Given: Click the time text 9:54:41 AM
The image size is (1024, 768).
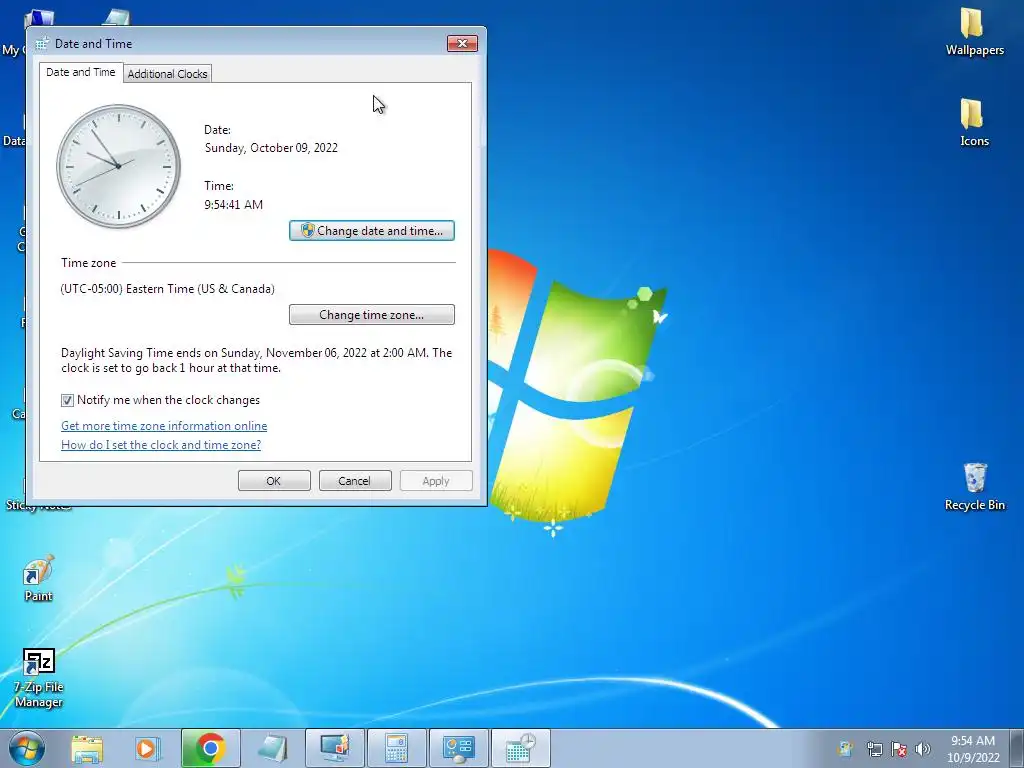Looking at the screenshot, I should [x=233, y=204].
